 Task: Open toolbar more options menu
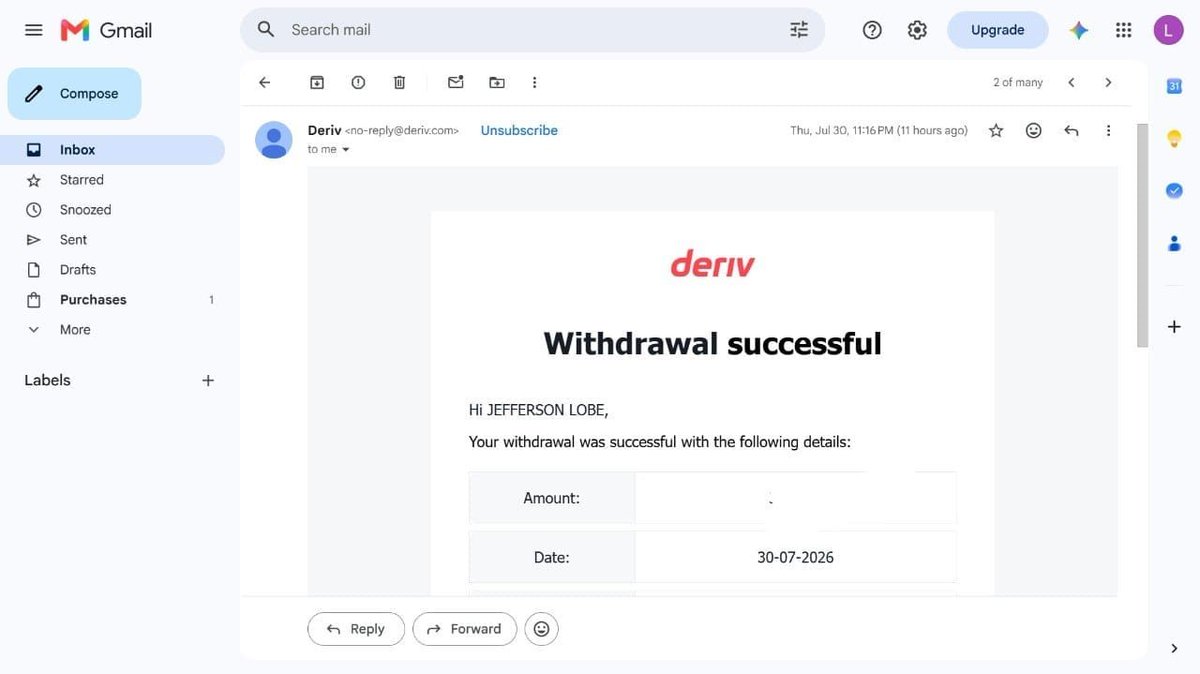534,82
